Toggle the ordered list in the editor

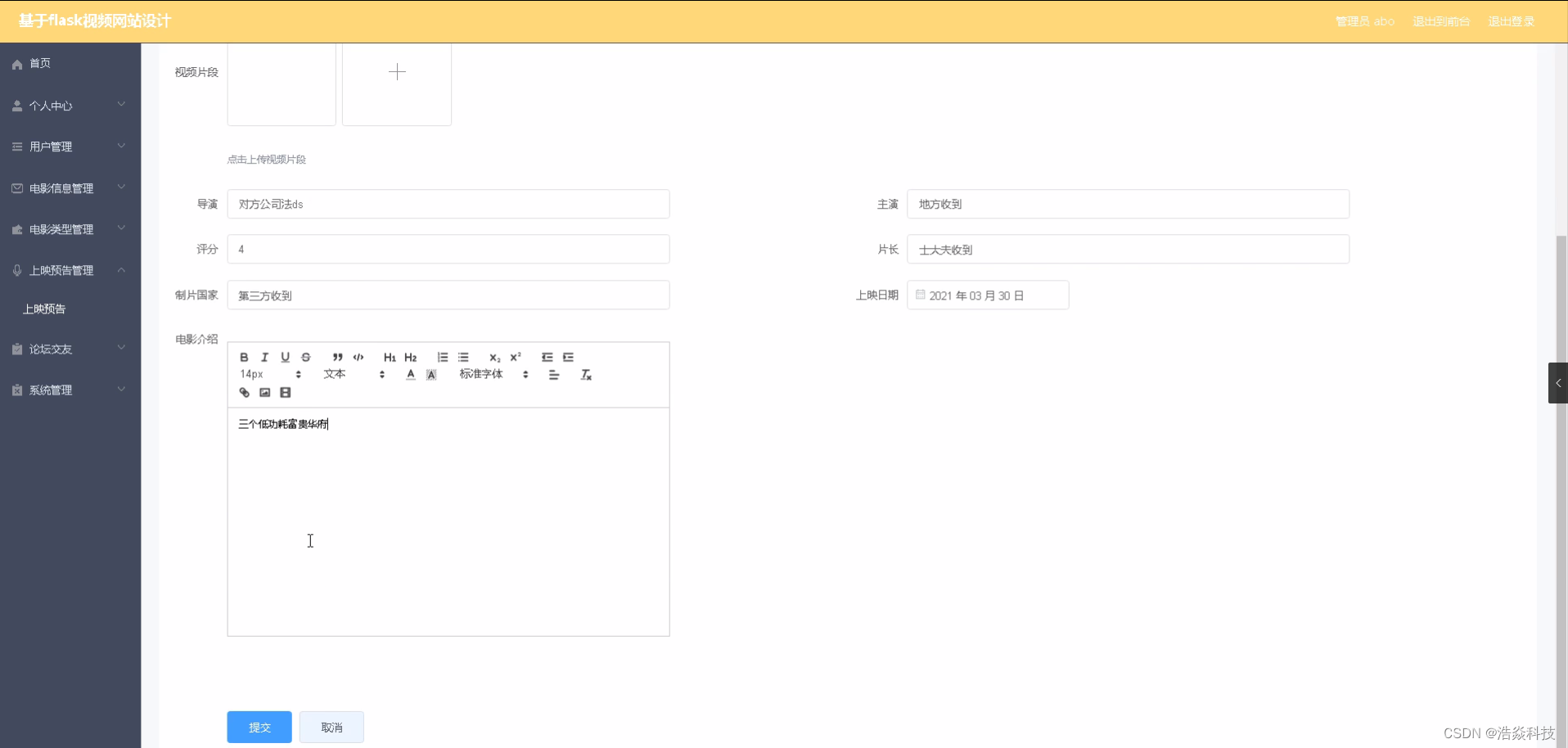coord(442,357)
